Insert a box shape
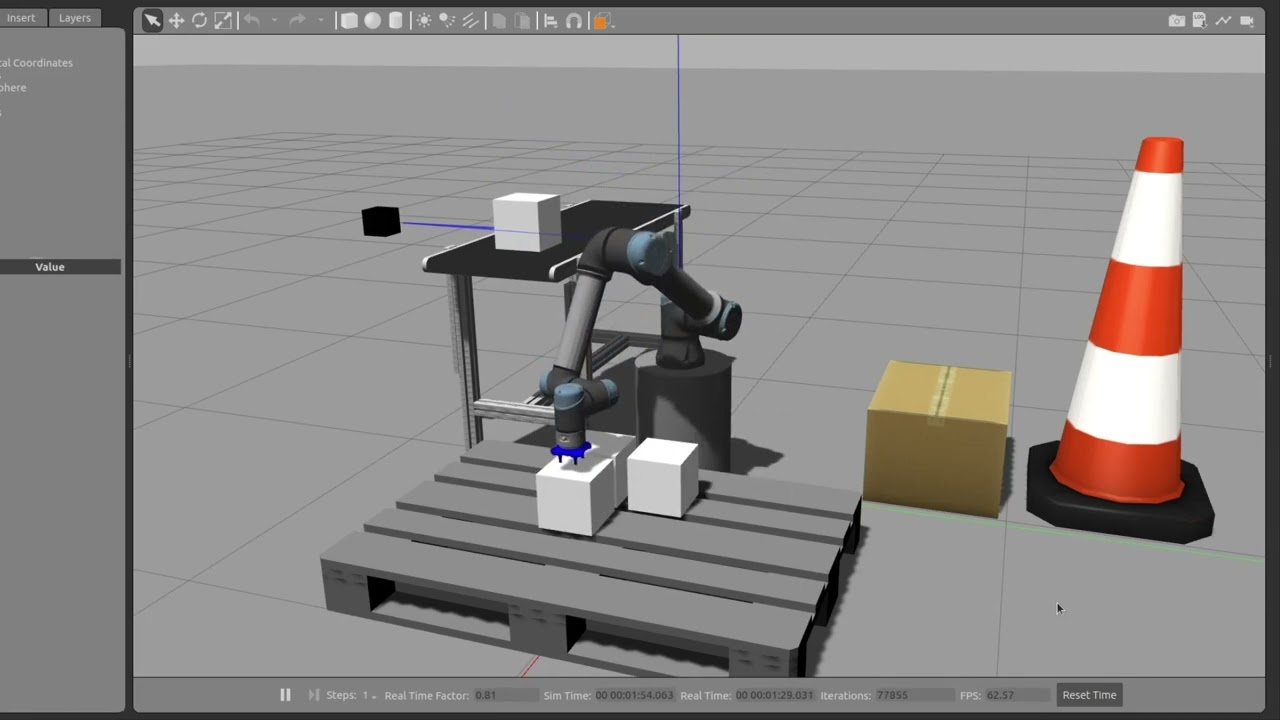This screenshot has width=1280, height=720. tap(349, 20)
